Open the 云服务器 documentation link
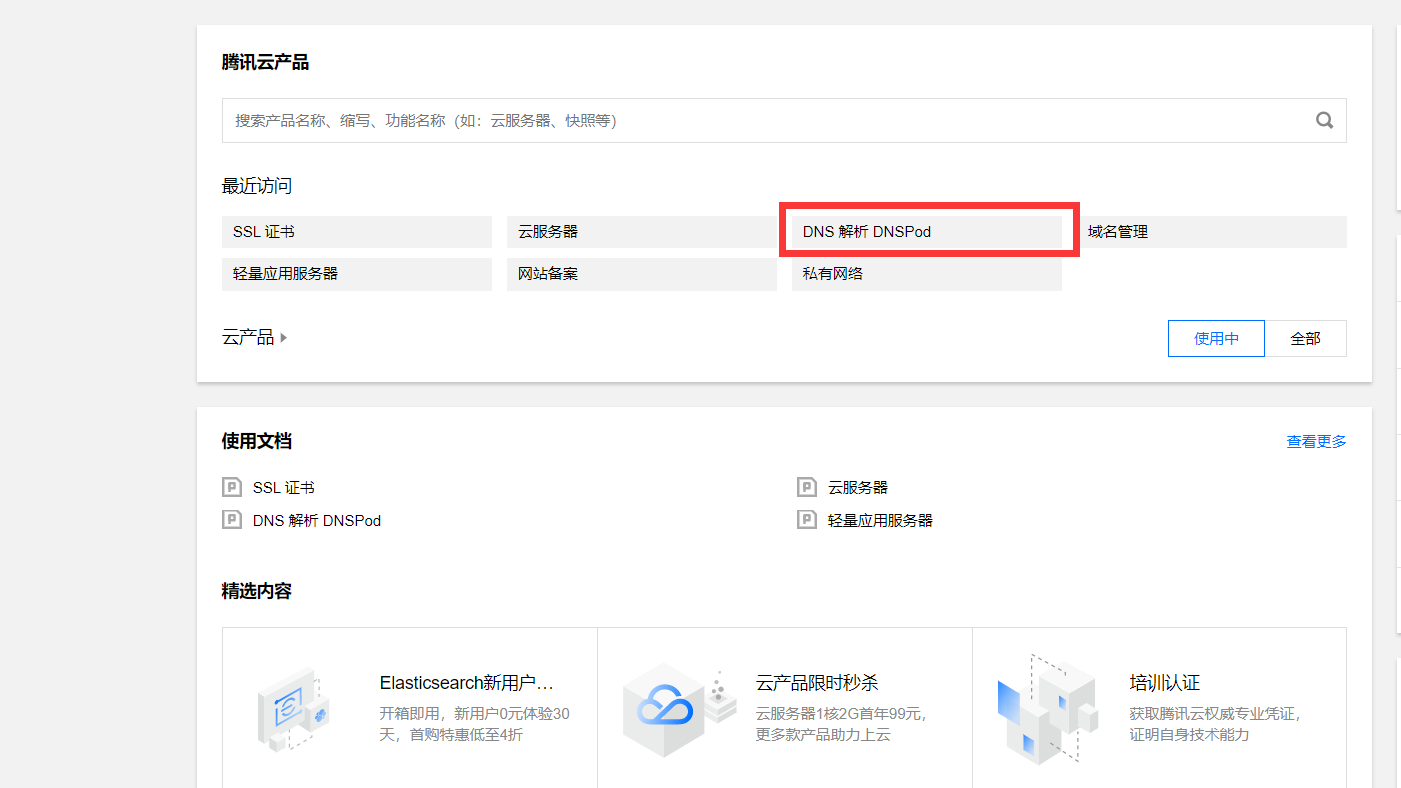The image size is (1401, 788). coord(858,487)
